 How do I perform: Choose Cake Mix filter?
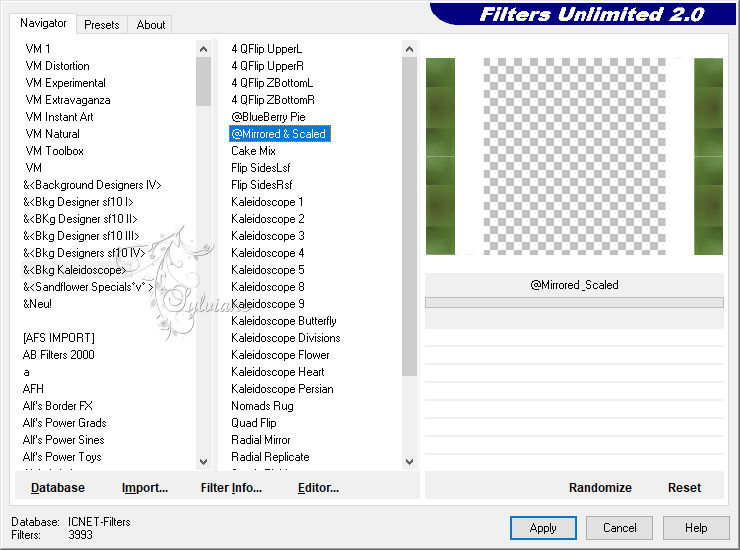tap(253, 151)
